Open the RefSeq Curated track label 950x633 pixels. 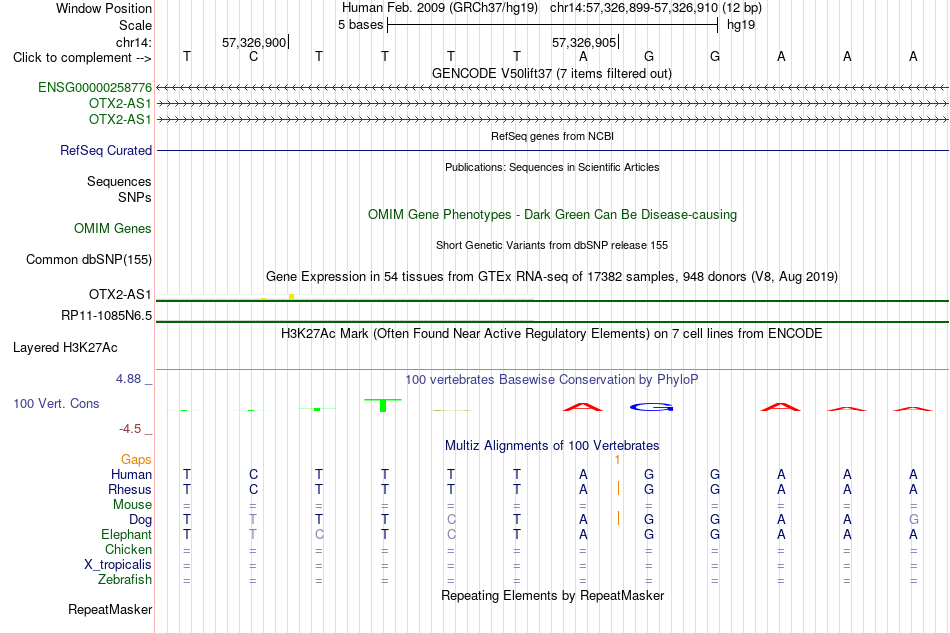[x=106, y=150]
